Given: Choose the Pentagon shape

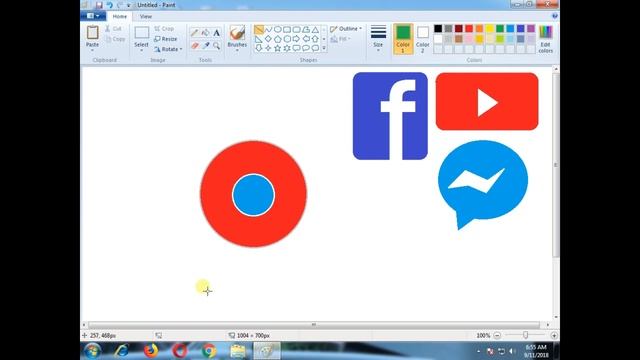Looking at the screenshot, I should coord(278,39).
